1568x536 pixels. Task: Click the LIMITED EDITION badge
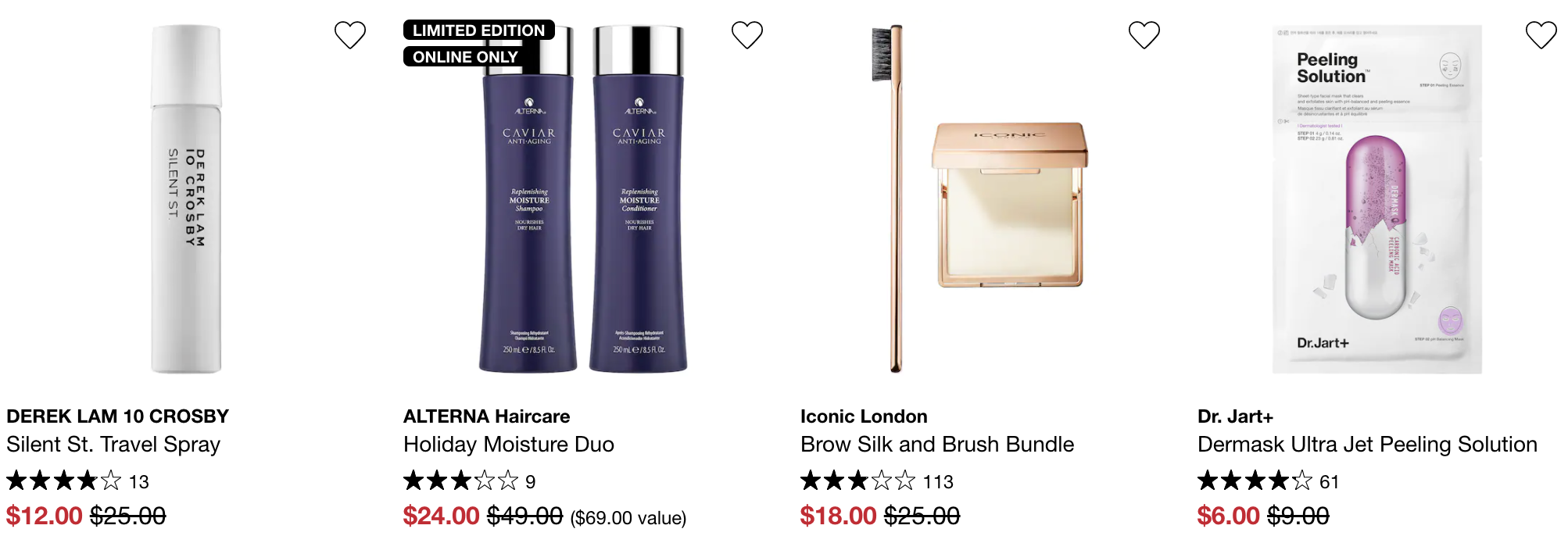tap(479, 30)
